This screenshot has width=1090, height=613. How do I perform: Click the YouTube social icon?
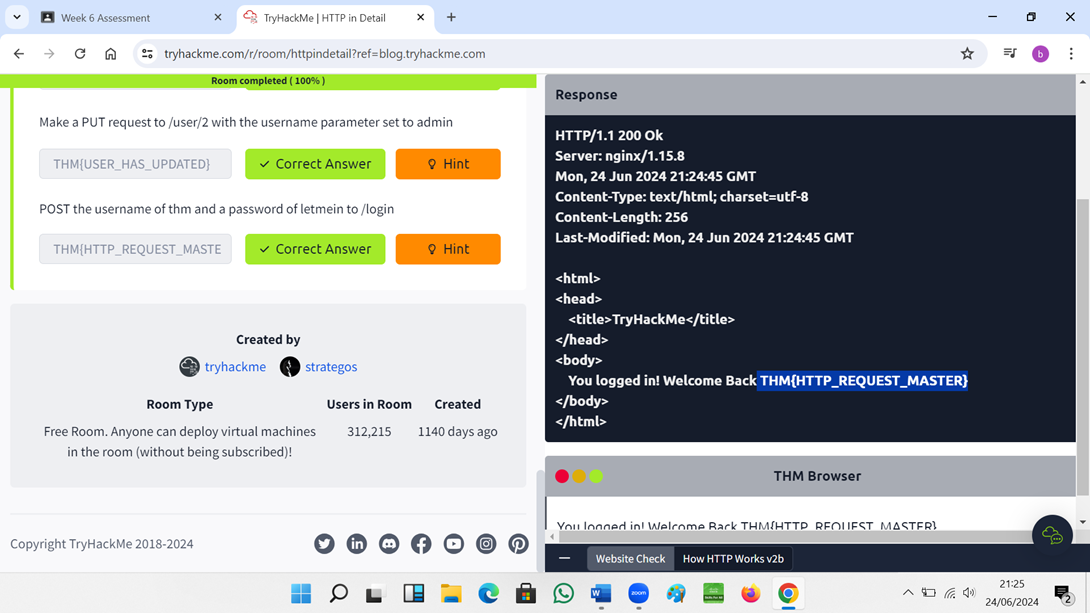[x=453, y=543]
